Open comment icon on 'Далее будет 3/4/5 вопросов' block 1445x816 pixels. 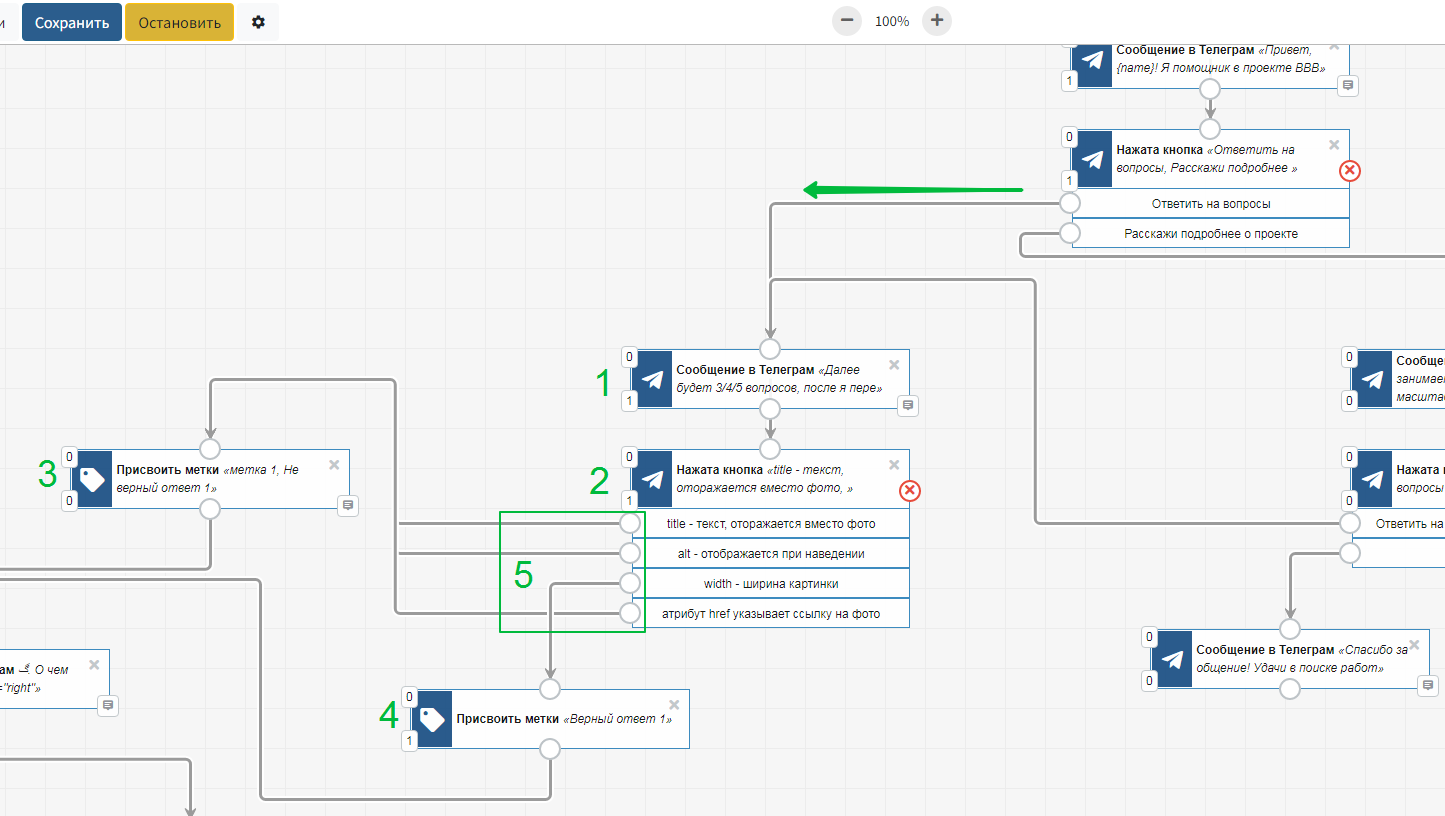(908, 405)
